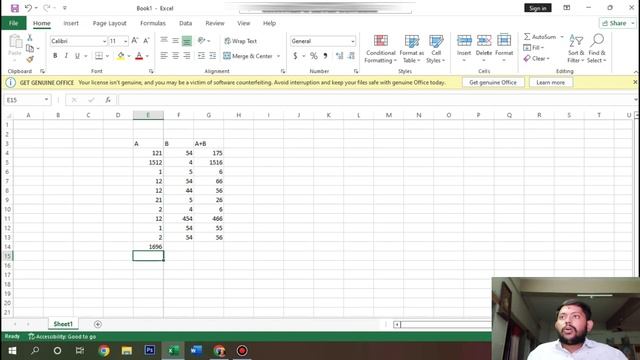This screenshot has width=640, height=360.
Task: Align cell text left
Action: click(164, 56)
